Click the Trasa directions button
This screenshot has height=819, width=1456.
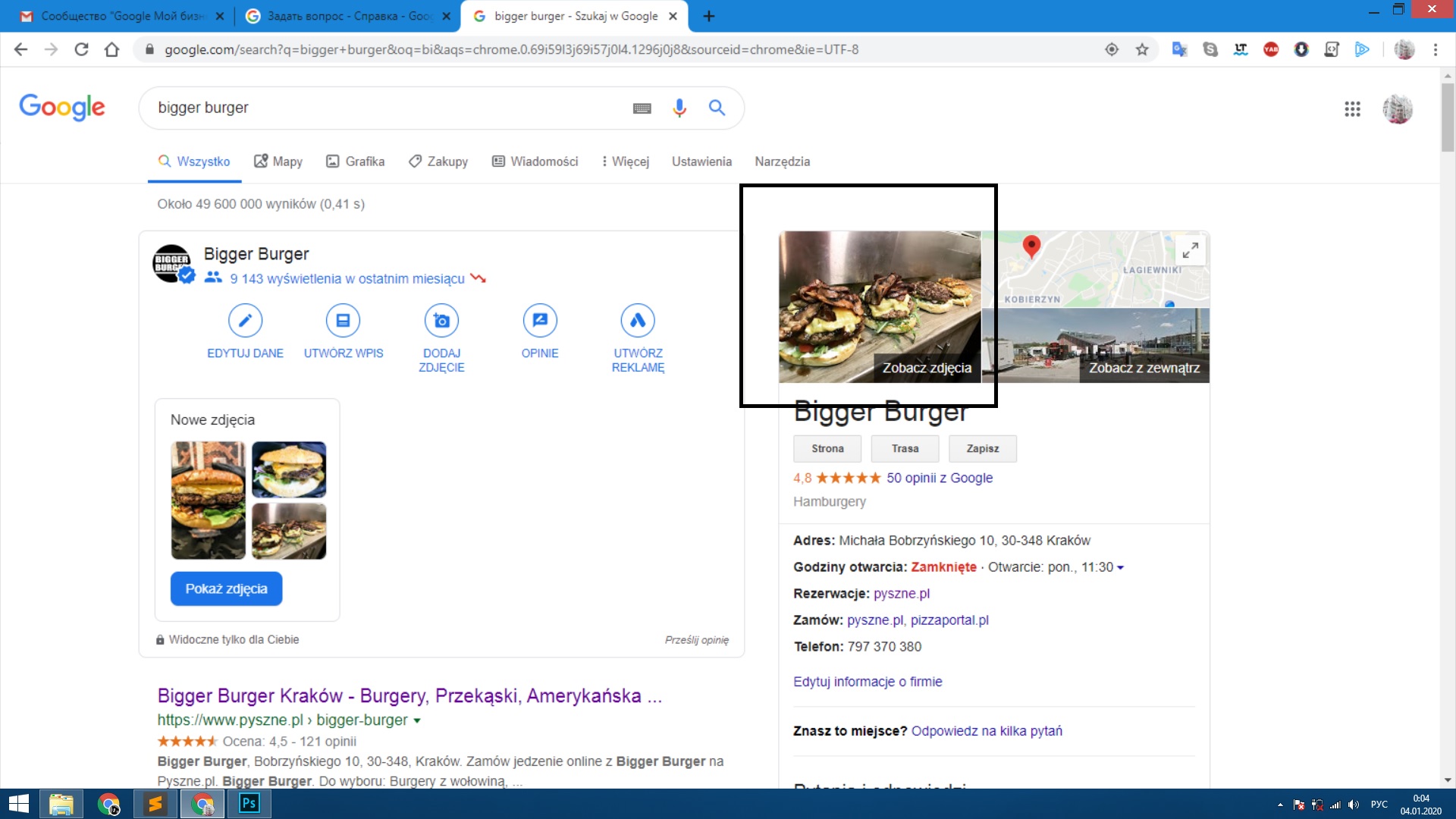(905, 449)
